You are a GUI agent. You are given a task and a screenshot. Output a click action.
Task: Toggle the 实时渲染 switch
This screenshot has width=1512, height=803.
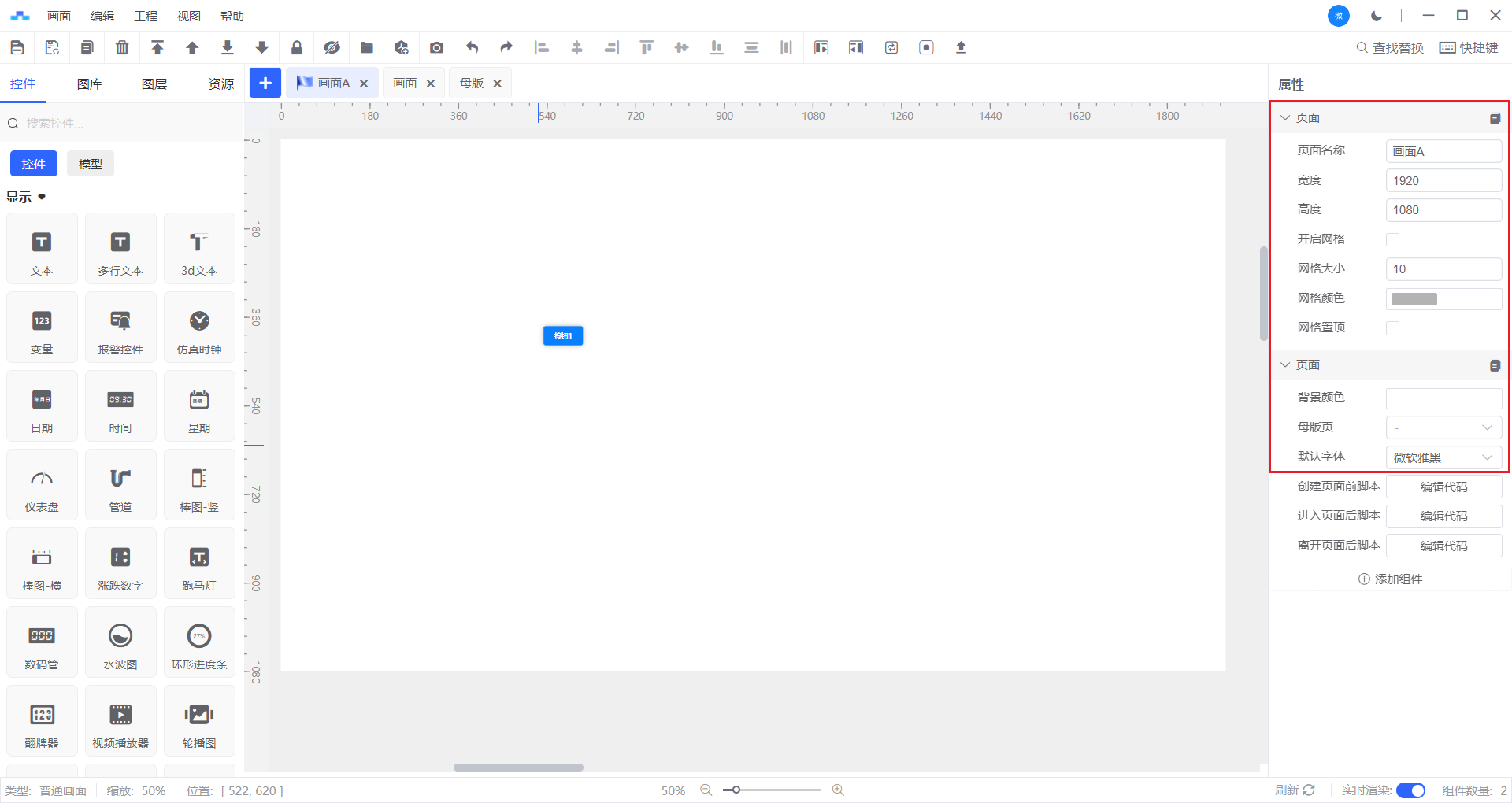[x=1410, y=790]
